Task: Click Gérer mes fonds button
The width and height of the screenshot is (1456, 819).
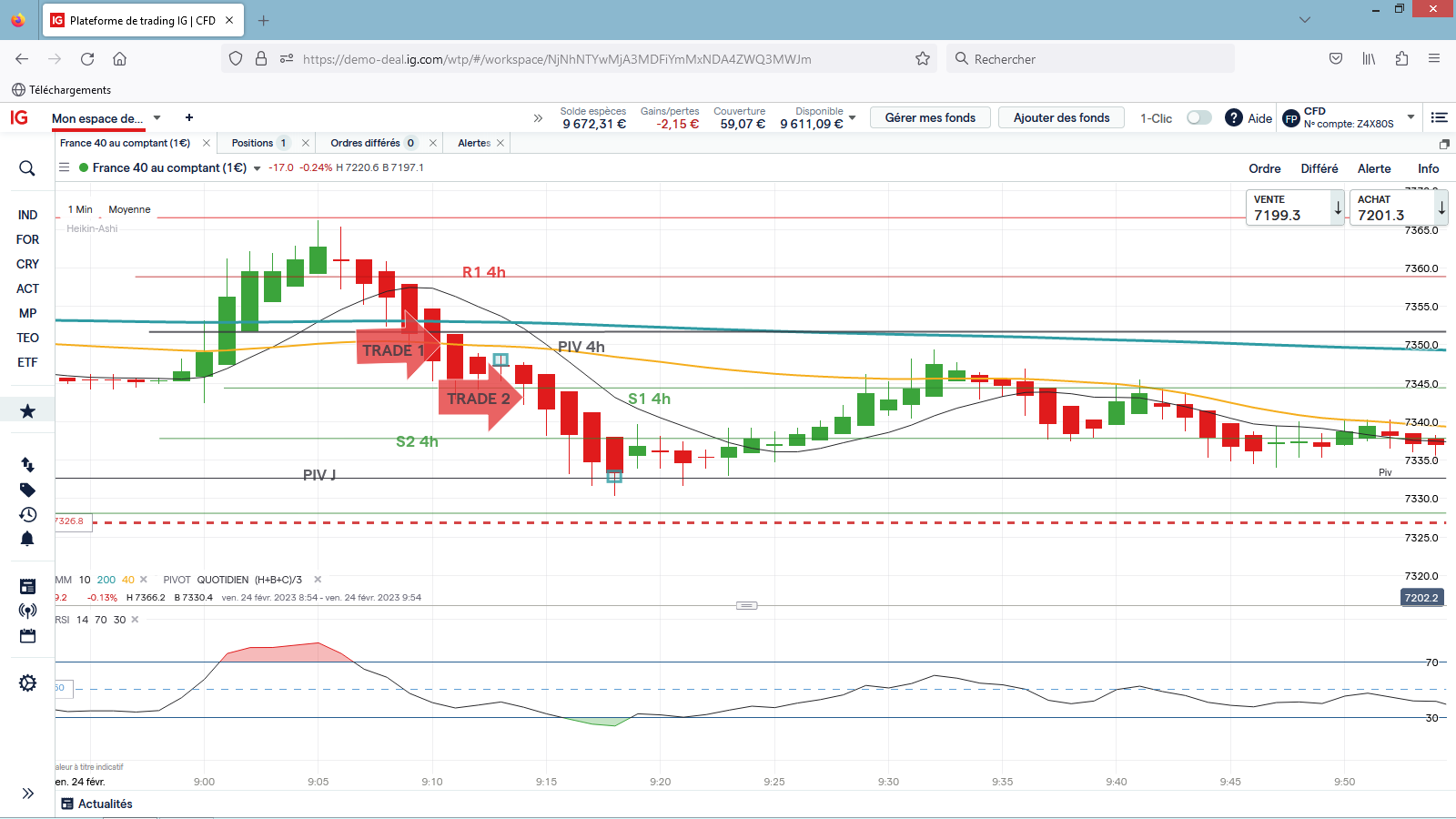Action: (930, 117)
